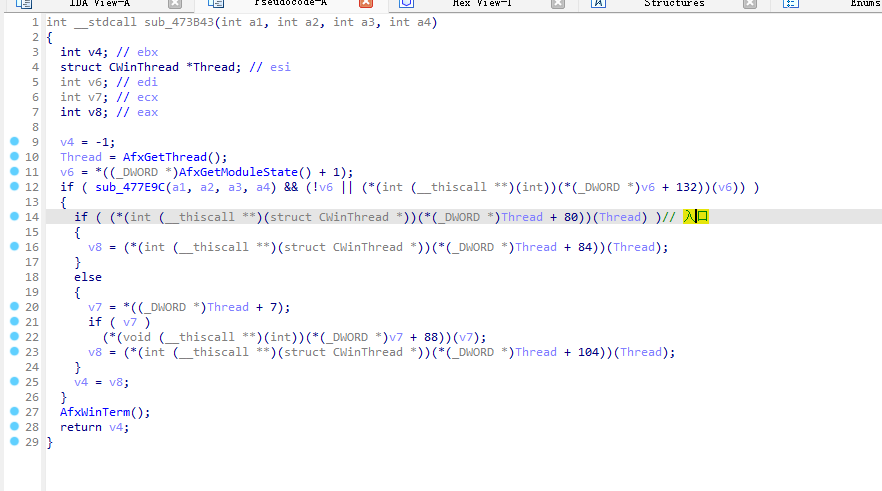Select offset 104 on line 23
This screenshot has width=882, height=491.
point(588,352)
